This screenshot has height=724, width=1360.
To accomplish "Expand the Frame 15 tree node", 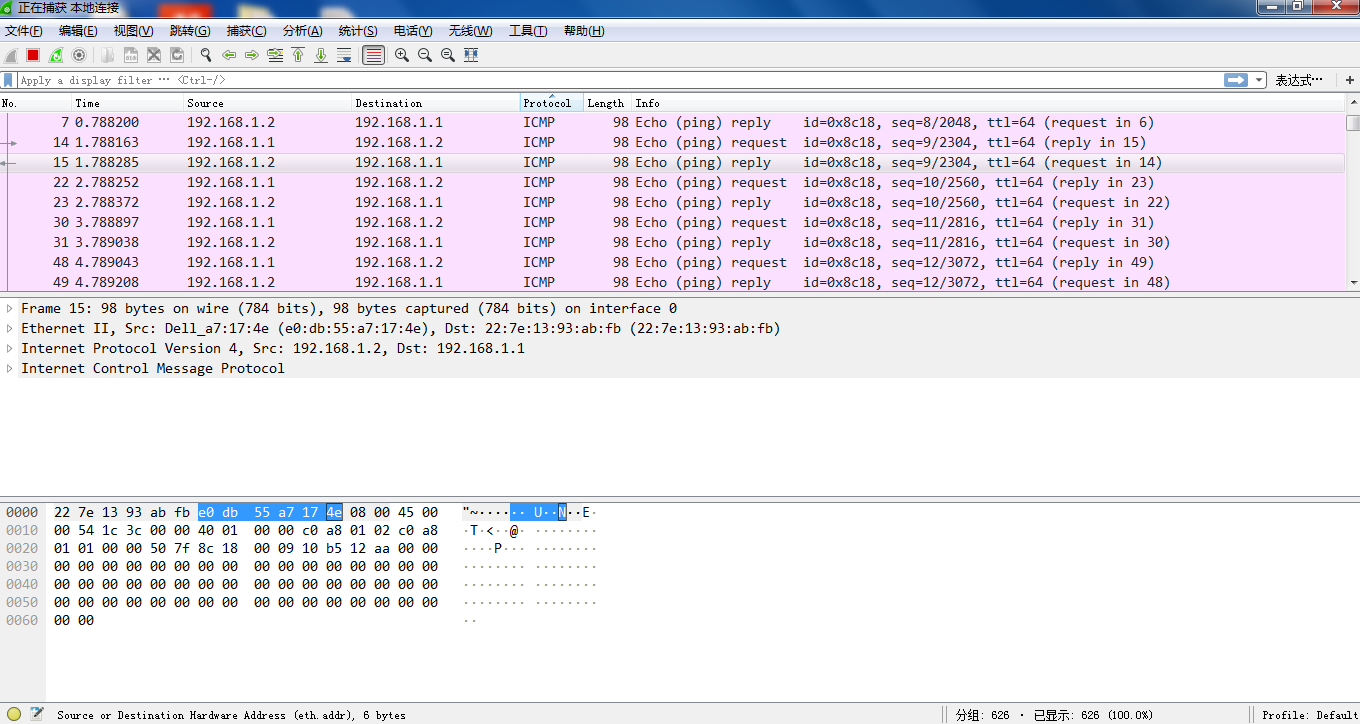I will (10, 309).
